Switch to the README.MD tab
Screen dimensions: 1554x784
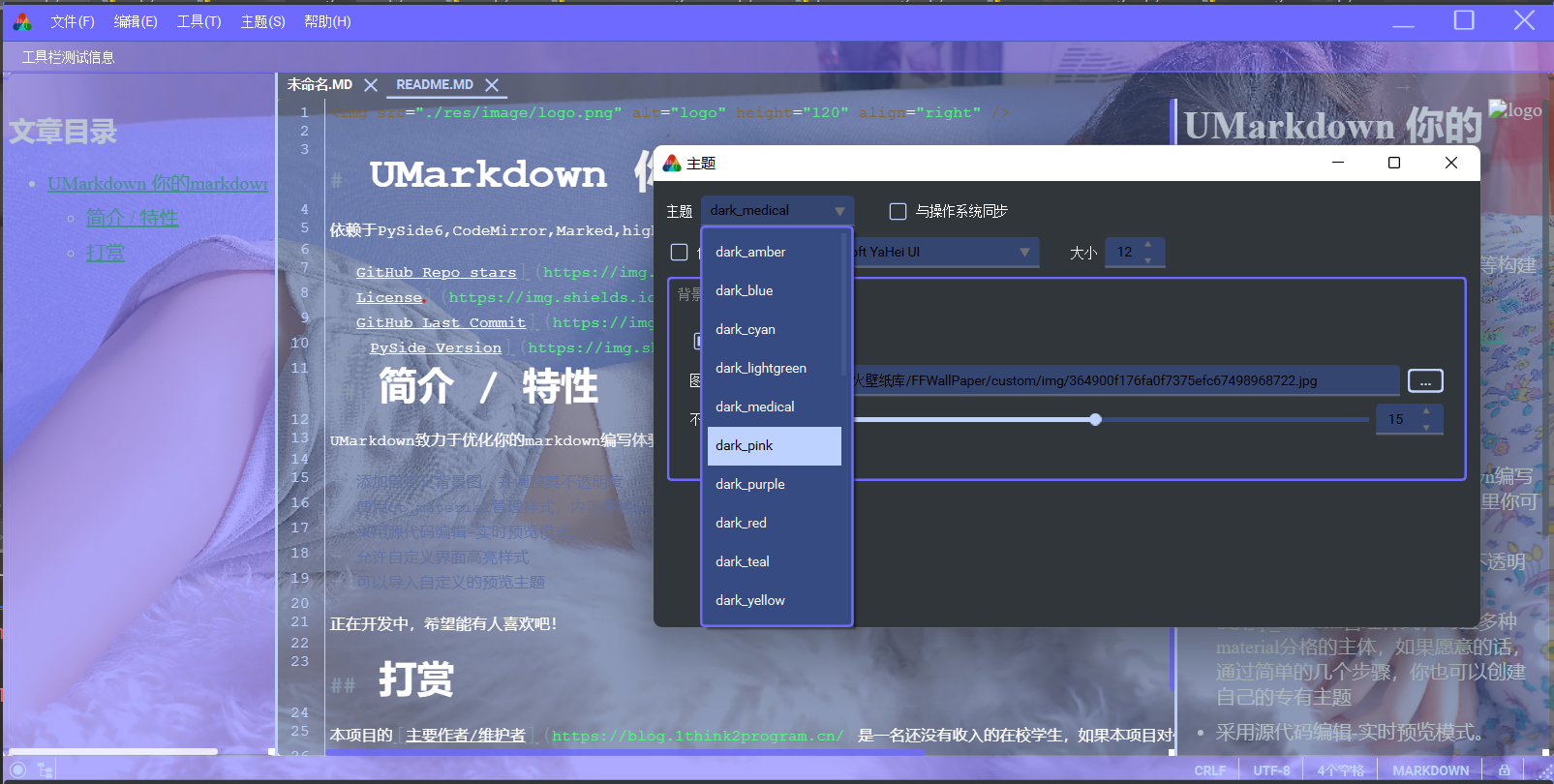pyautogui.click(x=435, y=85)
